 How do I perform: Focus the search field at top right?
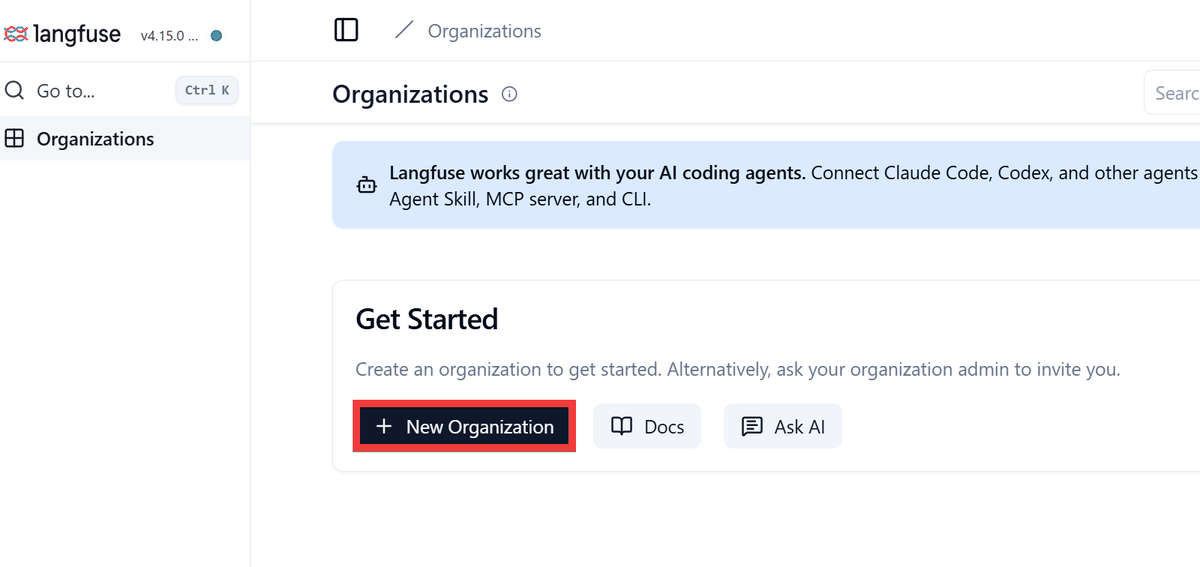pyautogui.click(x=1172, y=93)
